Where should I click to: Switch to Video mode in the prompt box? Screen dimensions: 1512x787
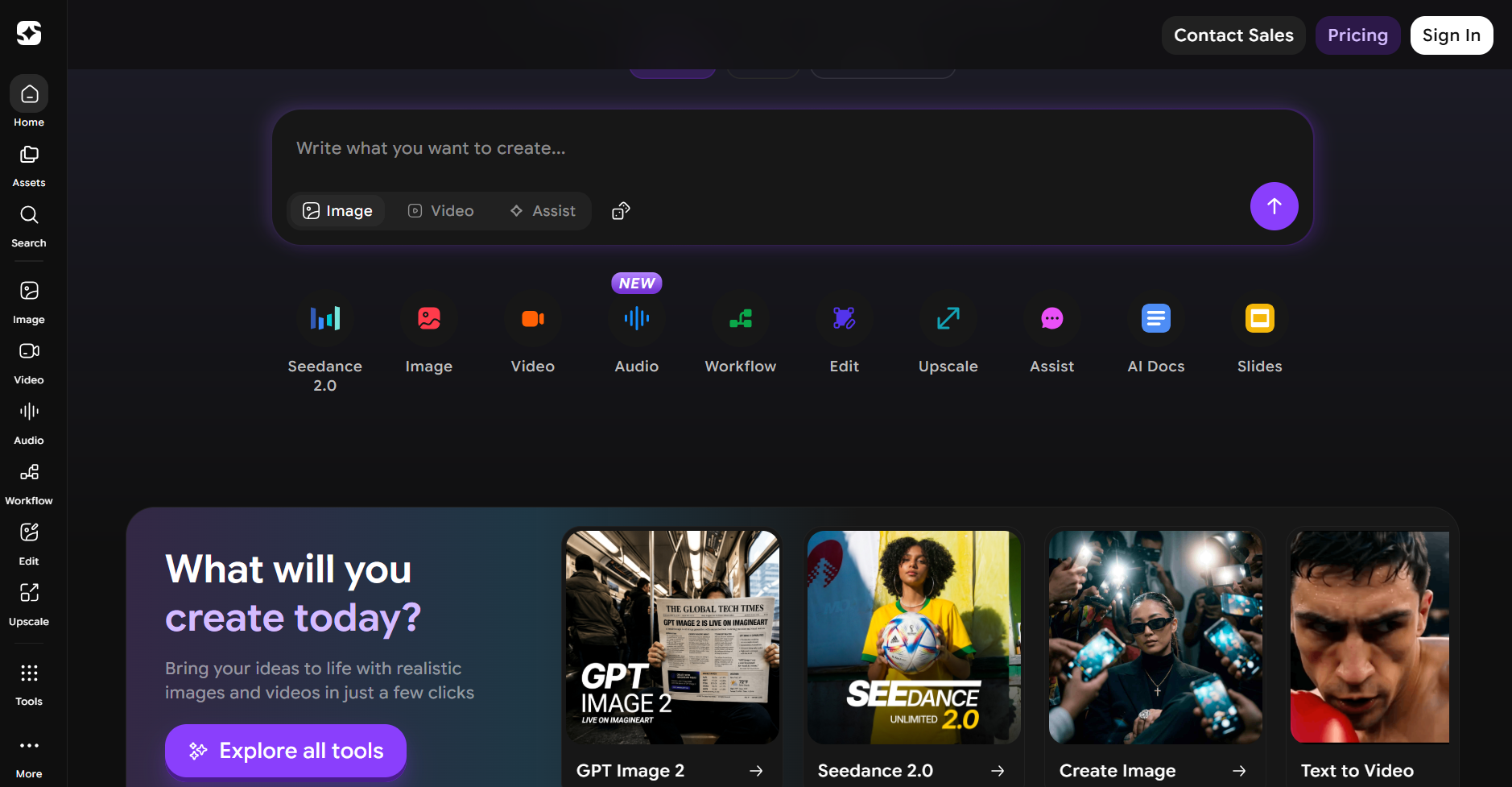pyautogui.click(x=440, y=211)
